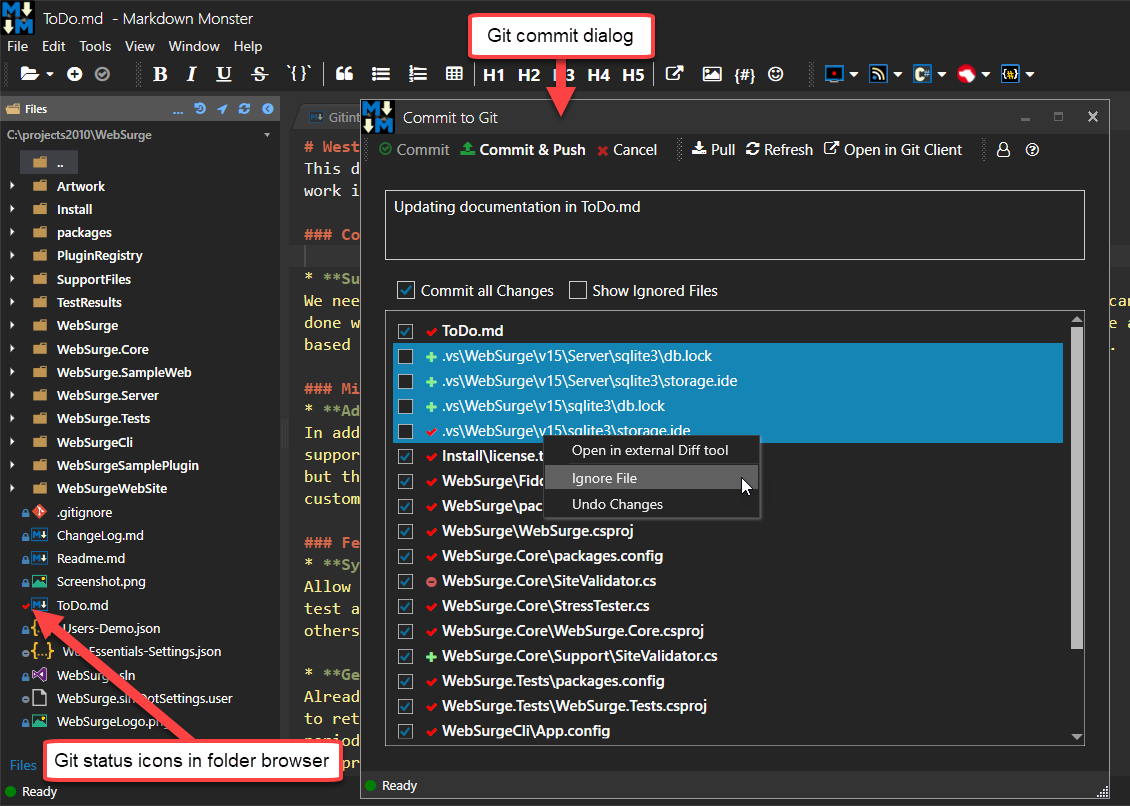Open Git dialog help question mark icon
Image resolution: width=1130 pixels, height=806 pixels.
click(x=1033, y=150)
